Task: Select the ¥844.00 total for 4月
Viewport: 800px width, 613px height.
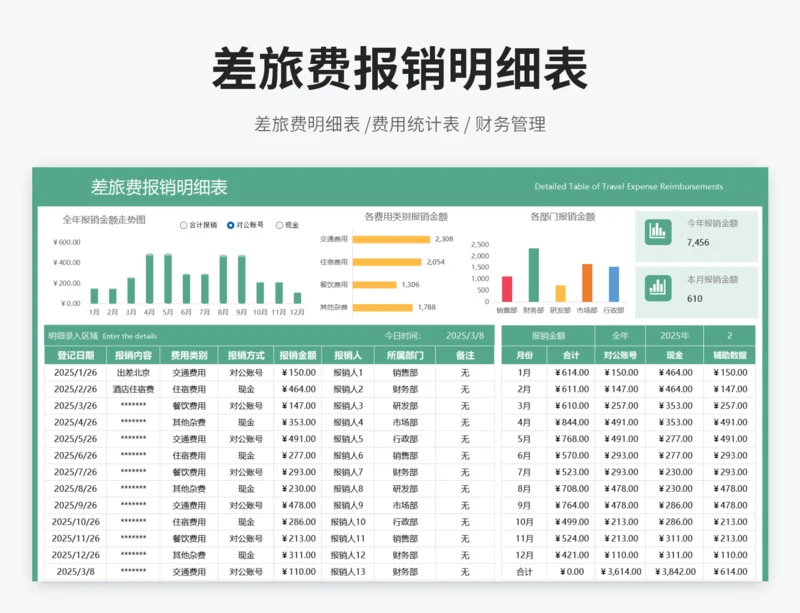Action: point(571,422)
